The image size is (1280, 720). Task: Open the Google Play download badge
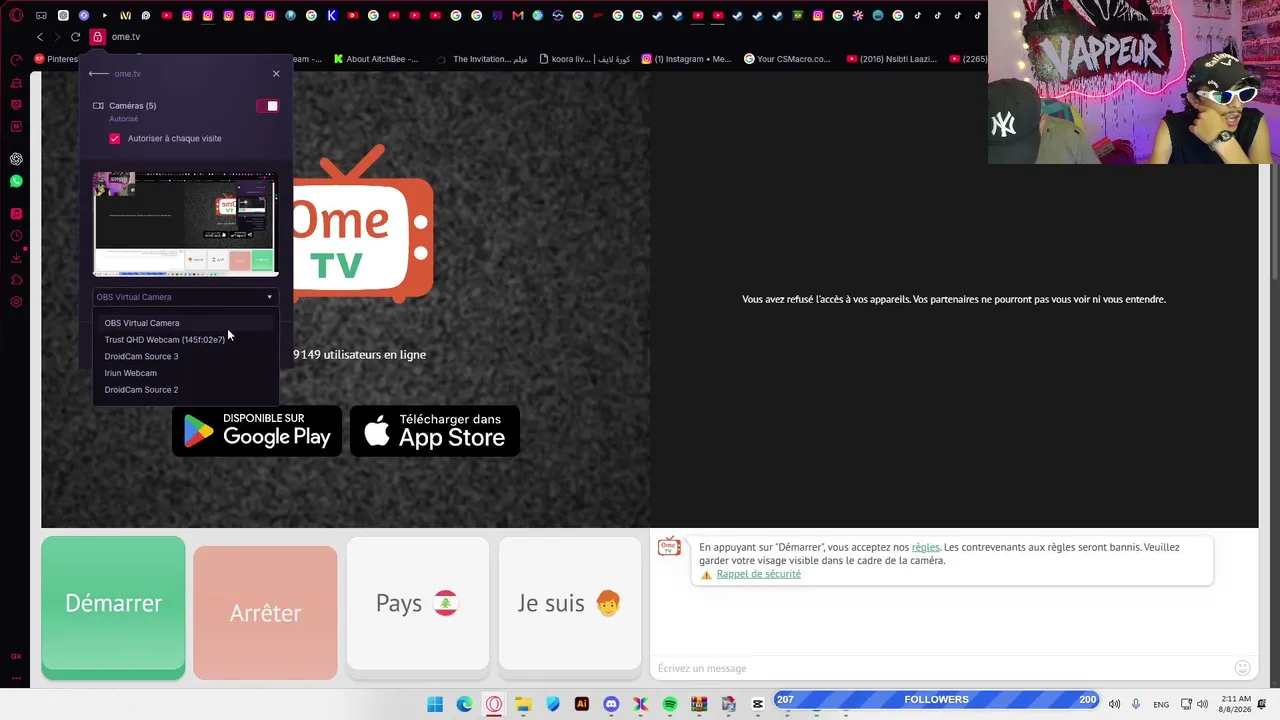[257, 431]
